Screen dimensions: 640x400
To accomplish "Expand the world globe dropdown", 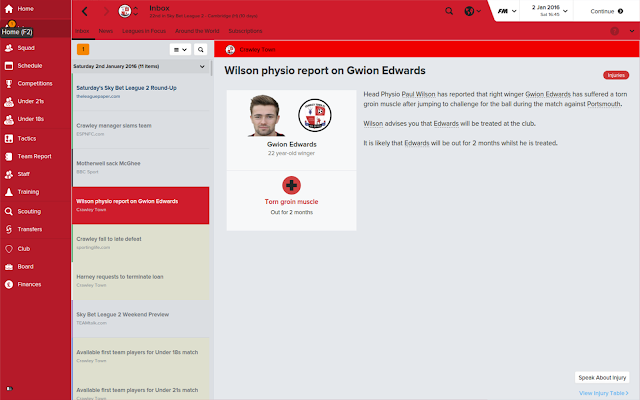I will tap(473, 11).
